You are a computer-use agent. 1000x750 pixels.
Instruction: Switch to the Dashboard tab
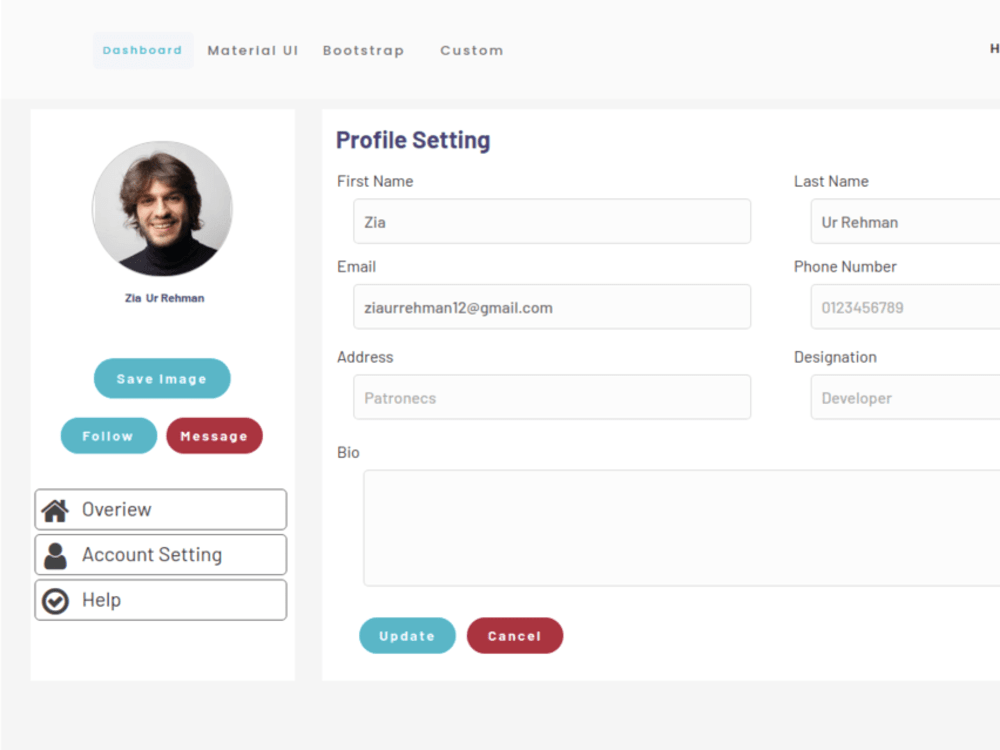click(x=142, y=49)
